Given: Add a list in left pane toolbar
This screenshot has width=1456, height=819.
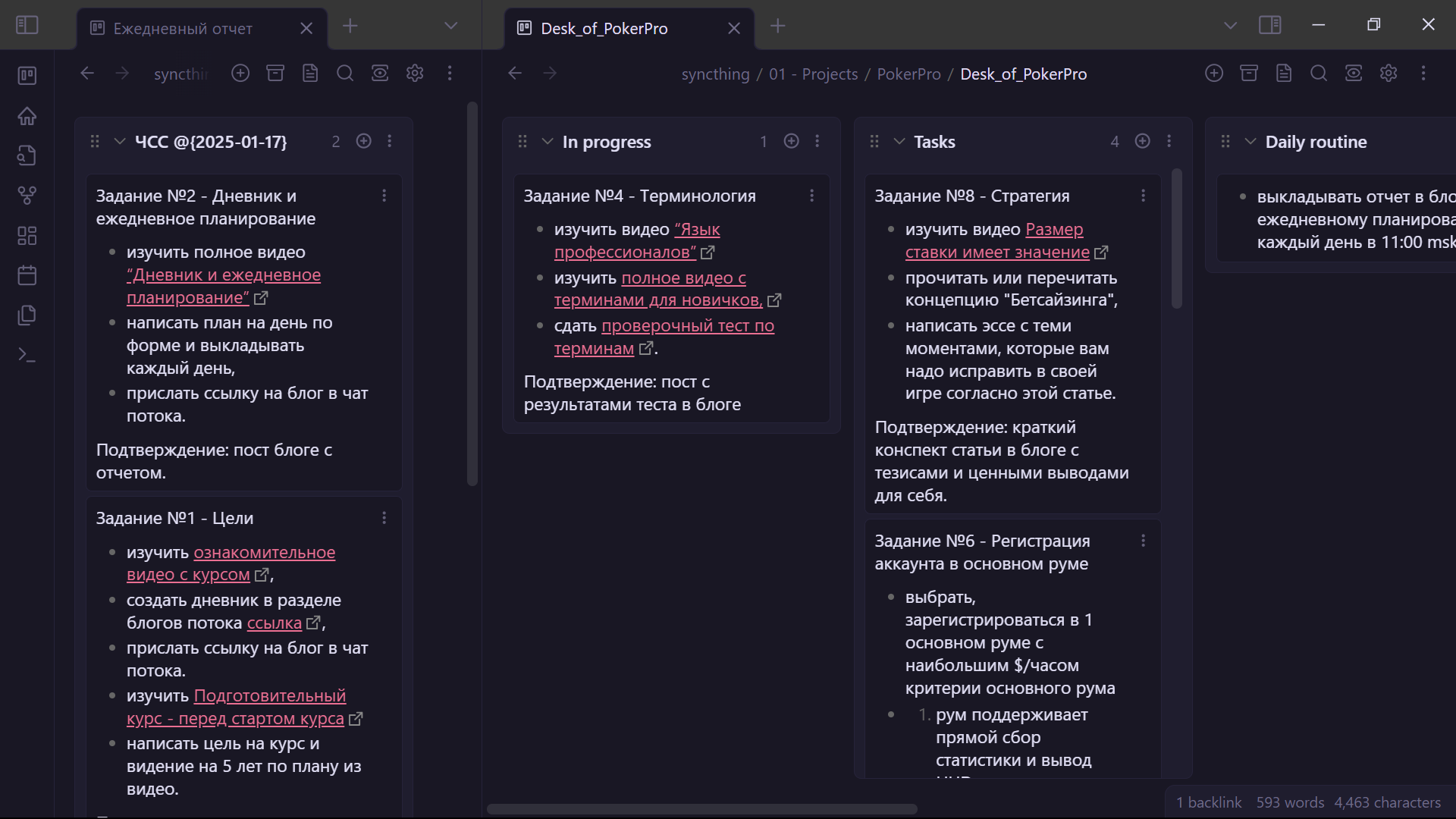Looking at the screenshot, I should tap(240, 73).
